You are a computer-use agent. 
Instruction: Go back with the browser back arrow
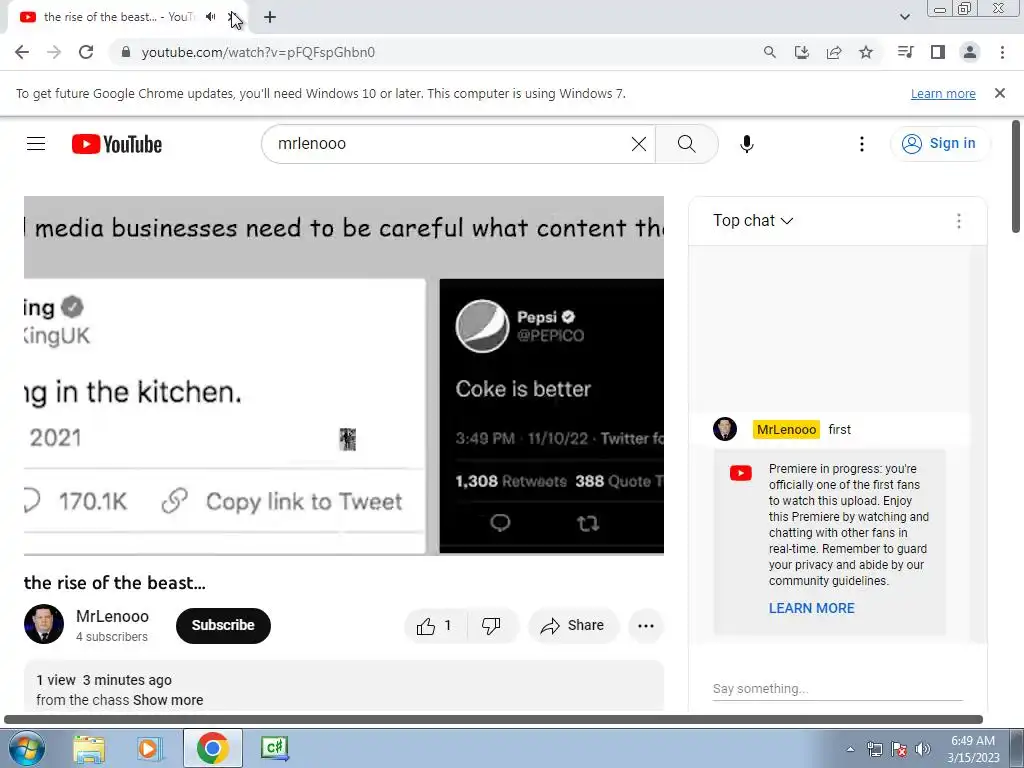click(x=22, y=52)
